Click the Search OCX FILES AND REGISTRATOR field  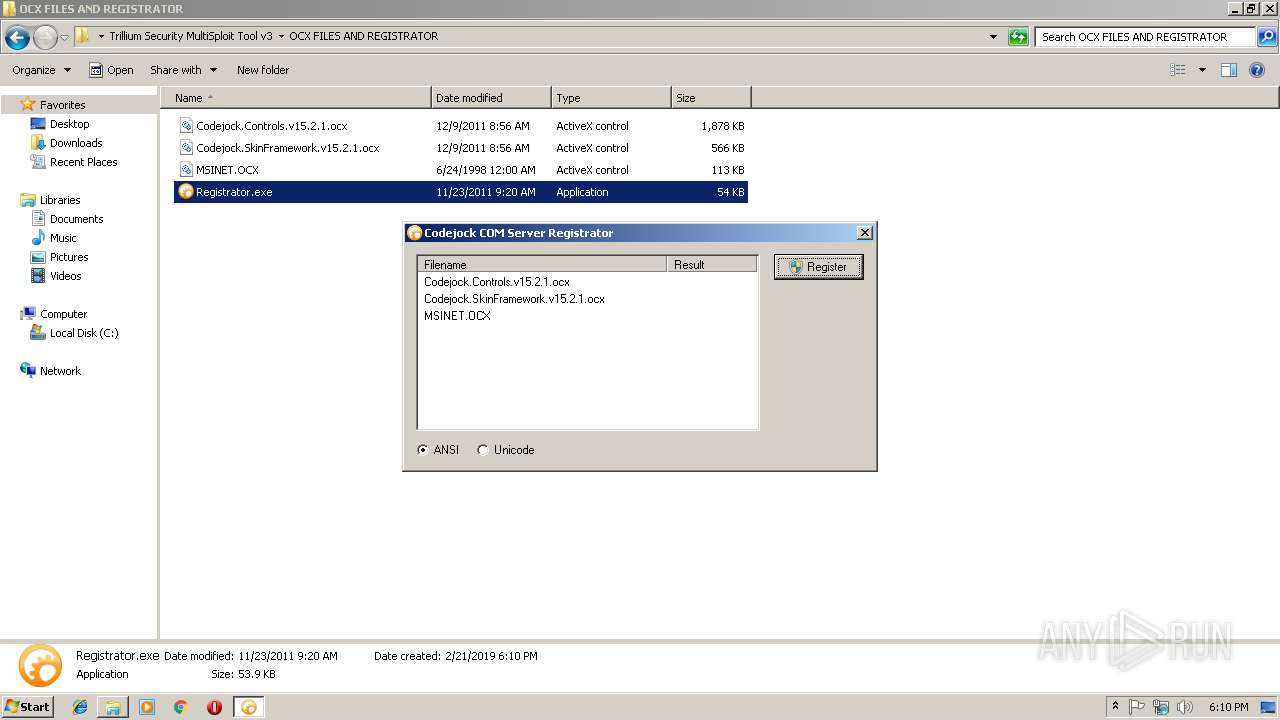pos(1145,37)
